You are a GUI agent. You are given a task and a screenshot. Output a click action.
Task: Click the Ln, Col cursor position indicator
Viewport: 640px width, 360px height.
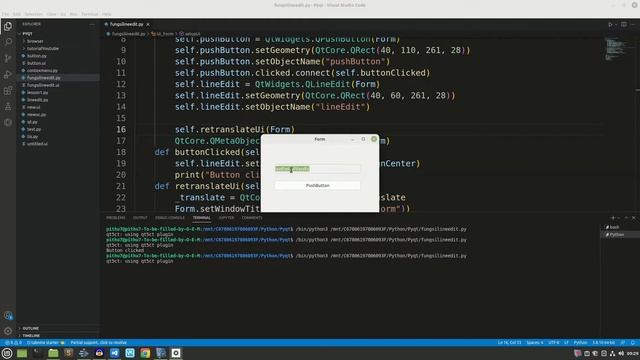click(509, 343)
